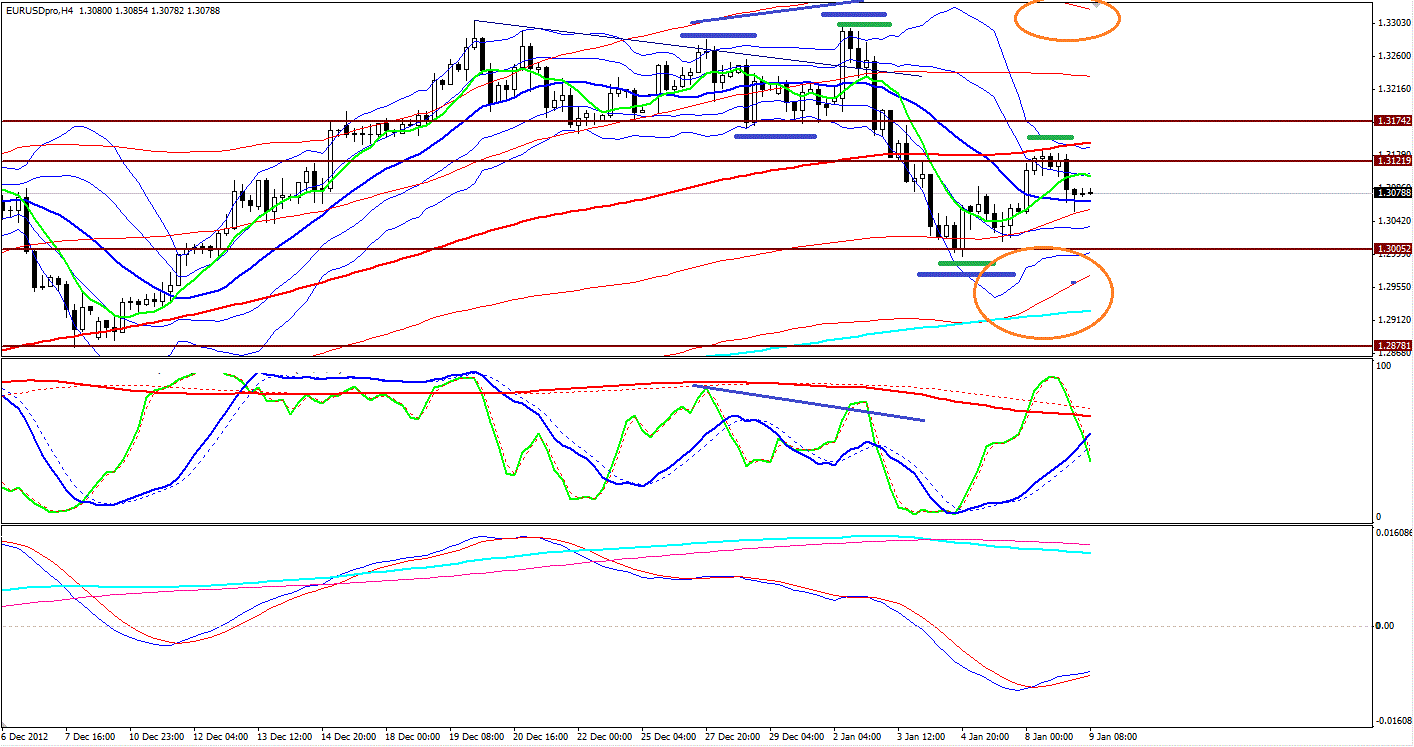Click the 100 level label on oscillator scale
Image resolution: width=1414 pixels, height=747 pixels.
(x=1385, y=368)
